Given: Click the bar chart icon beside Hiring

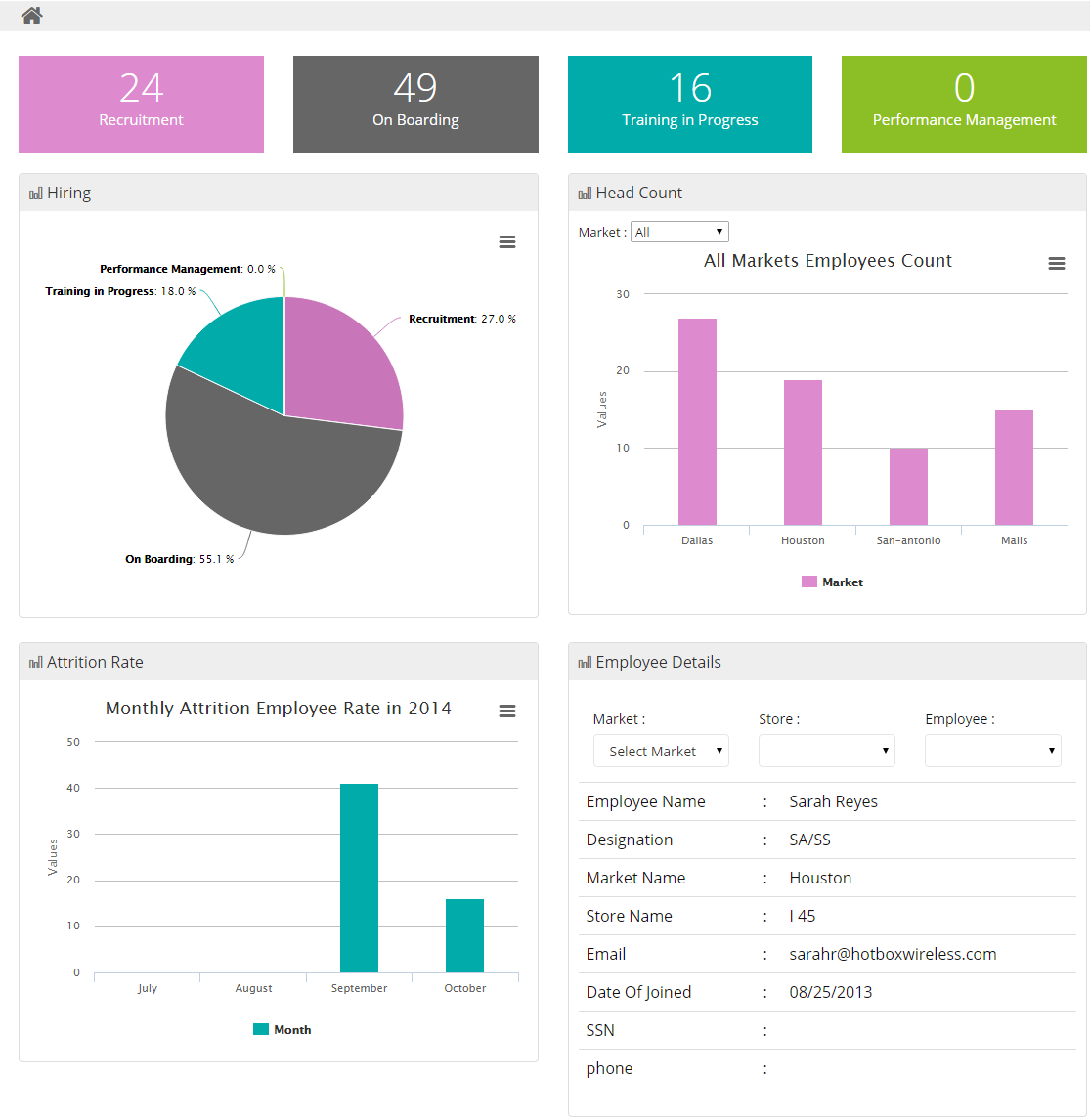Looking at the screenshot, I should (x=36, y=194).
